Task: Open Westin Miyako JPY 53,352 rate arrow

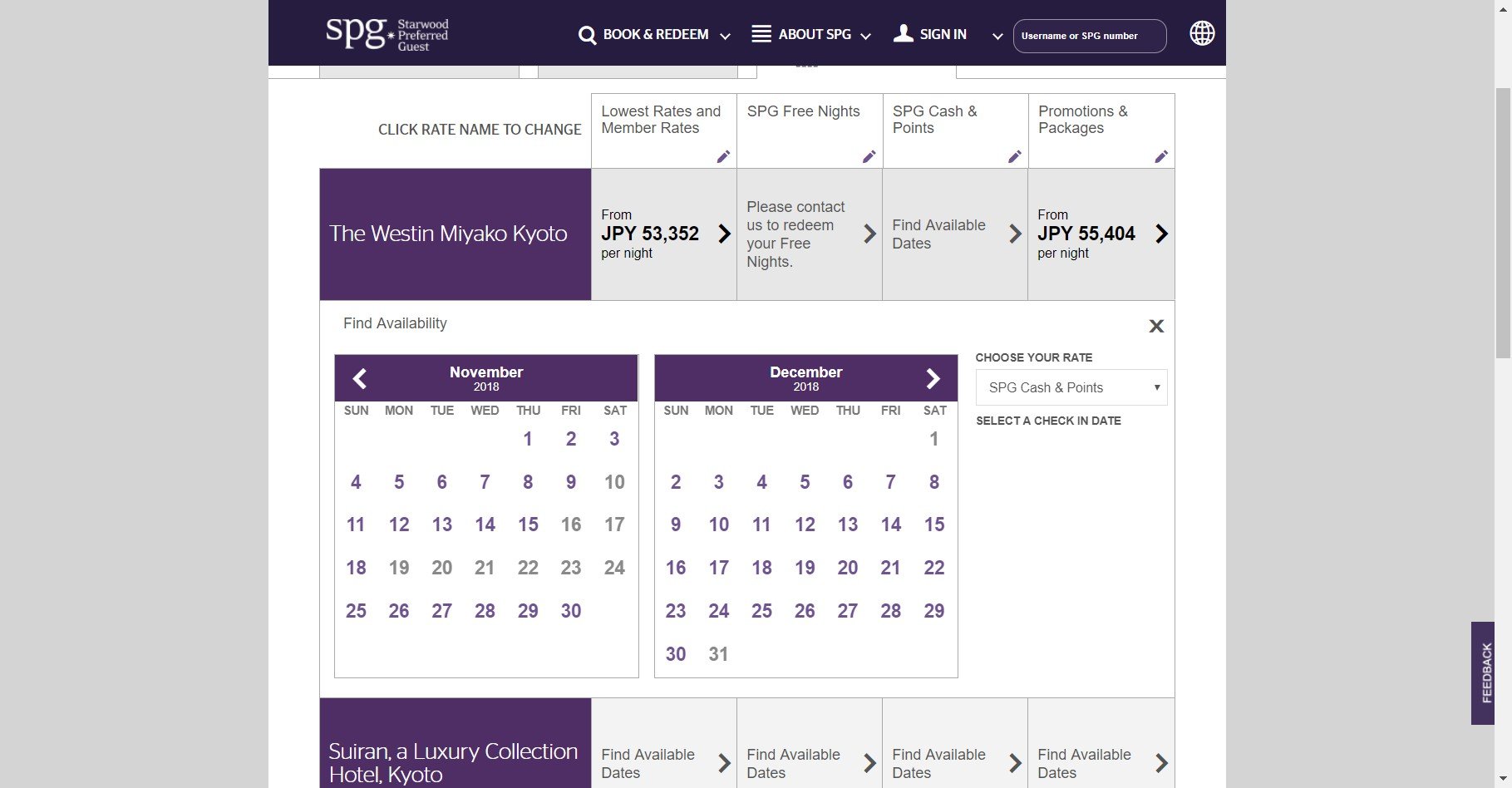Action: [724, 234]
